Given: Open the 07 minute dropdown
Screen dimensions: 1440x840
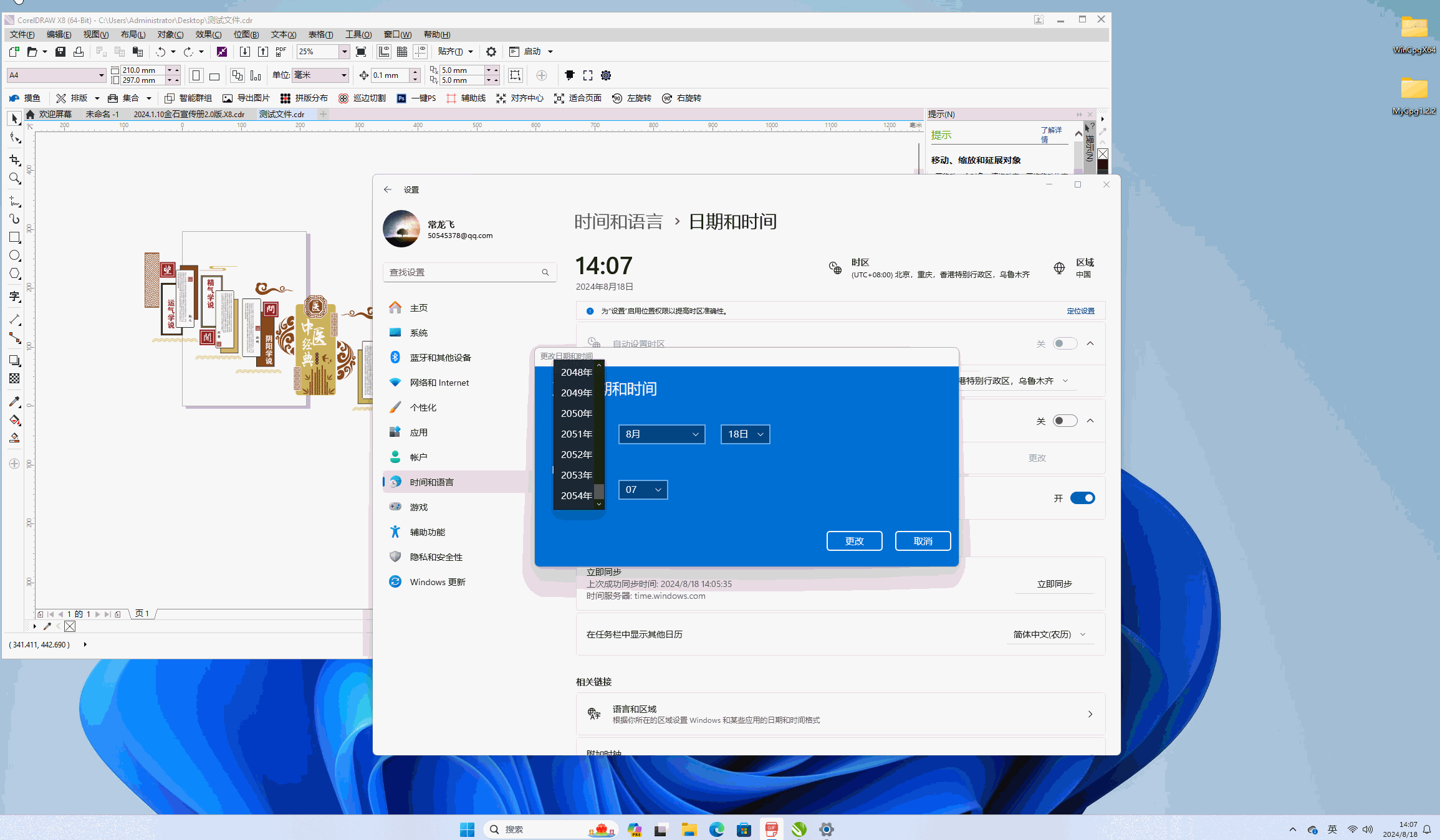Looking at the screenshot, I should tap(643, 490).
